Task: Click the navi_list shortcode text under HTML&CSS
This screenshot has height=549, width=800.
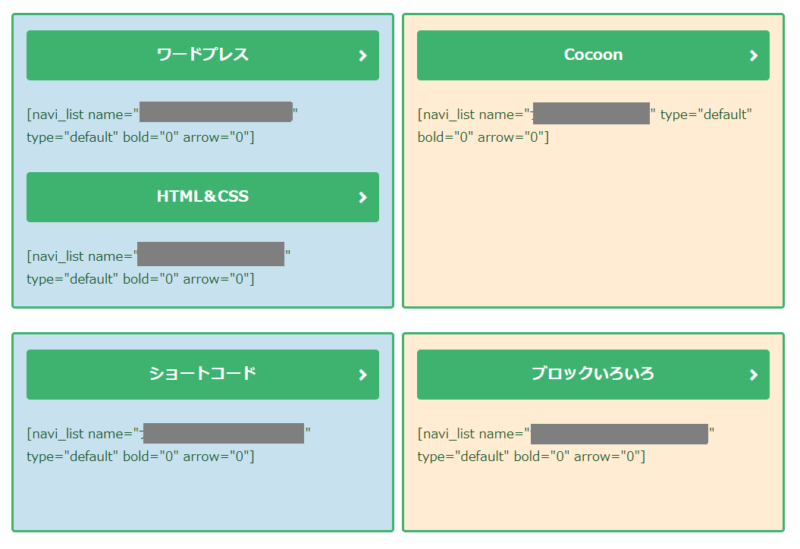Action: (159, 267)
